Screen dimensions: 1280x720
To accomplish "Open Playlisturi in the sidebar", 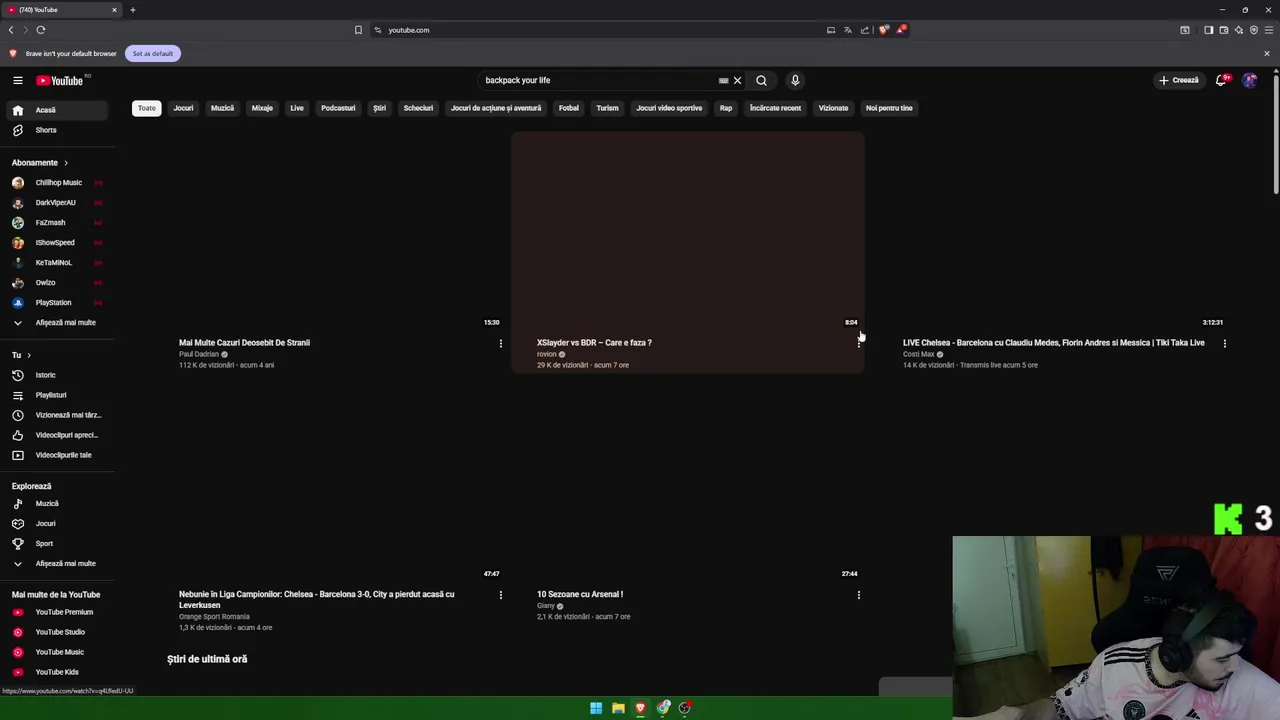I will point(58,395).
